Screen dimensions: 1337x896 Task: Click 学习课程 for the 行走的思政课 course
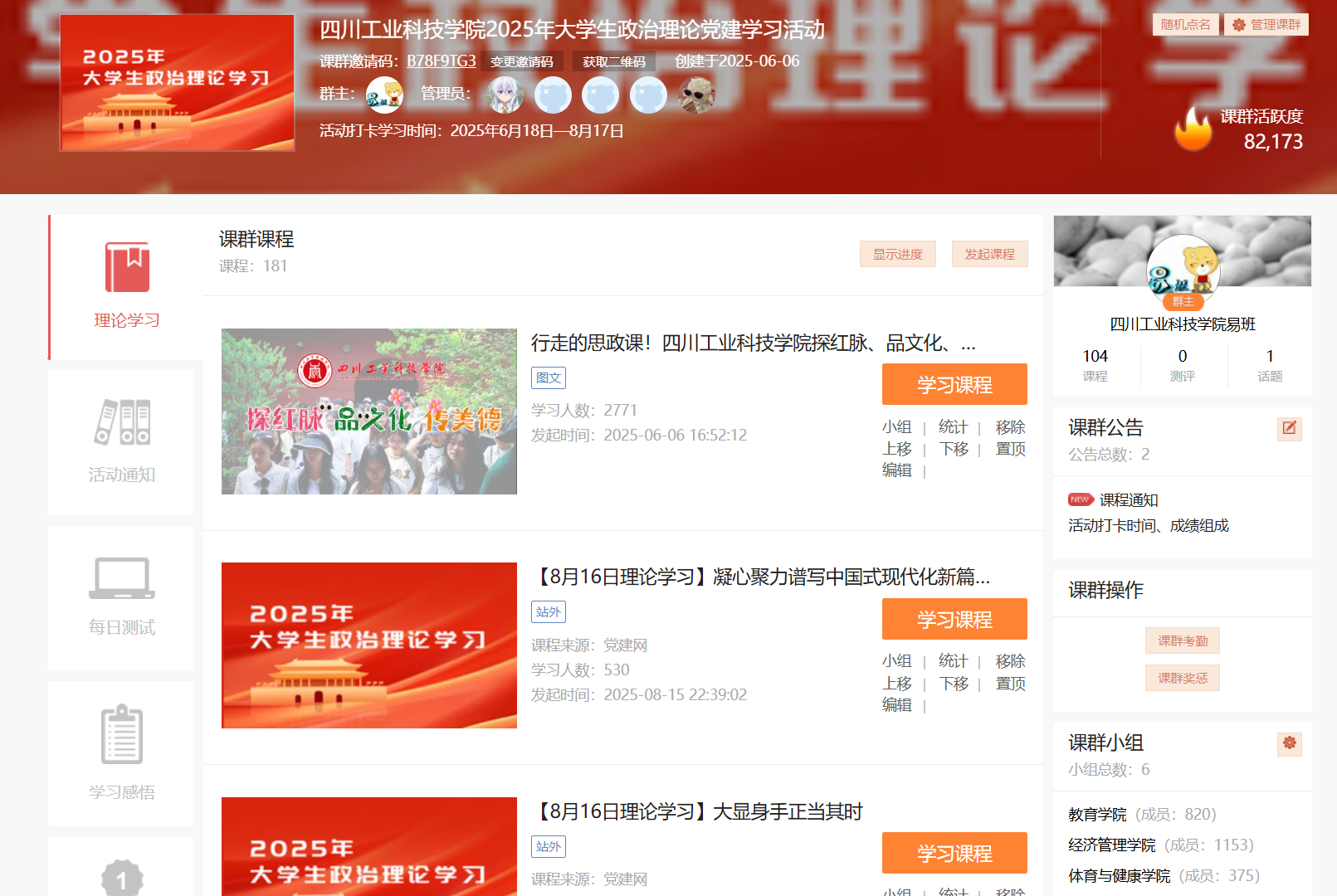point(954,385)
